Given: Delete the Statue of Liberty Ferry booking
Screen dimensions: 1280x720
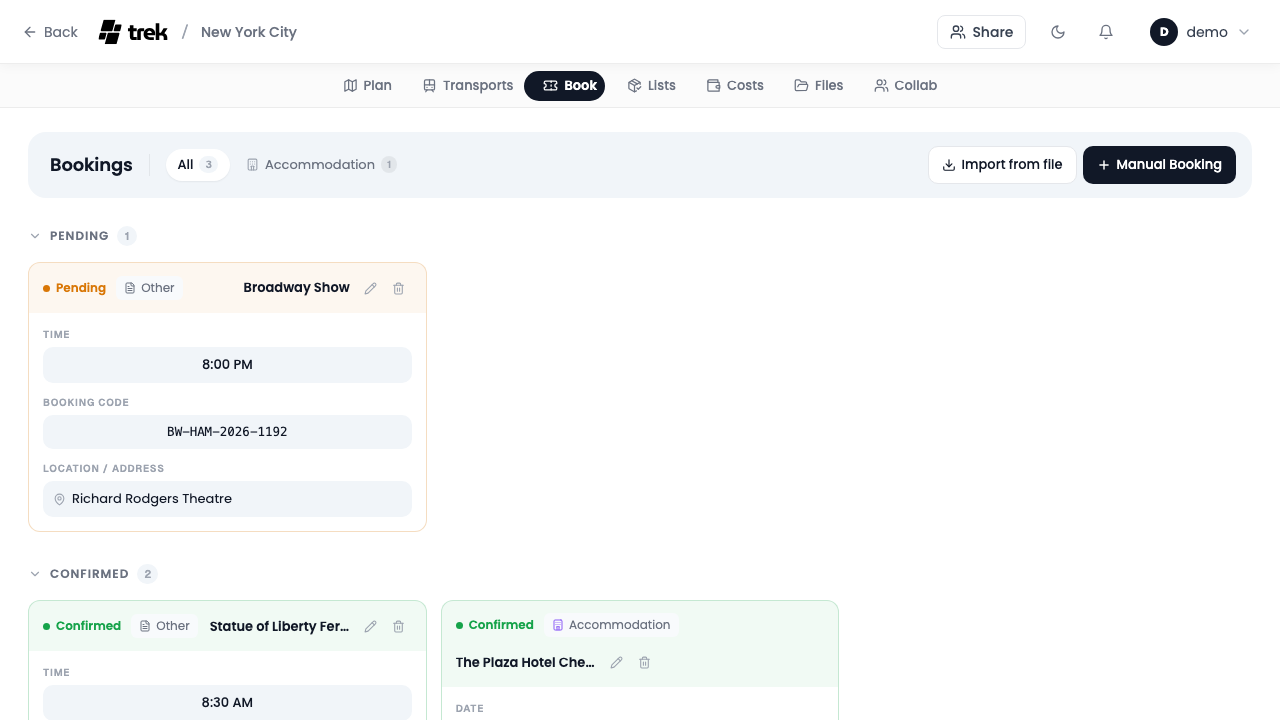Looking at the screenshot, I should [399, 626].
